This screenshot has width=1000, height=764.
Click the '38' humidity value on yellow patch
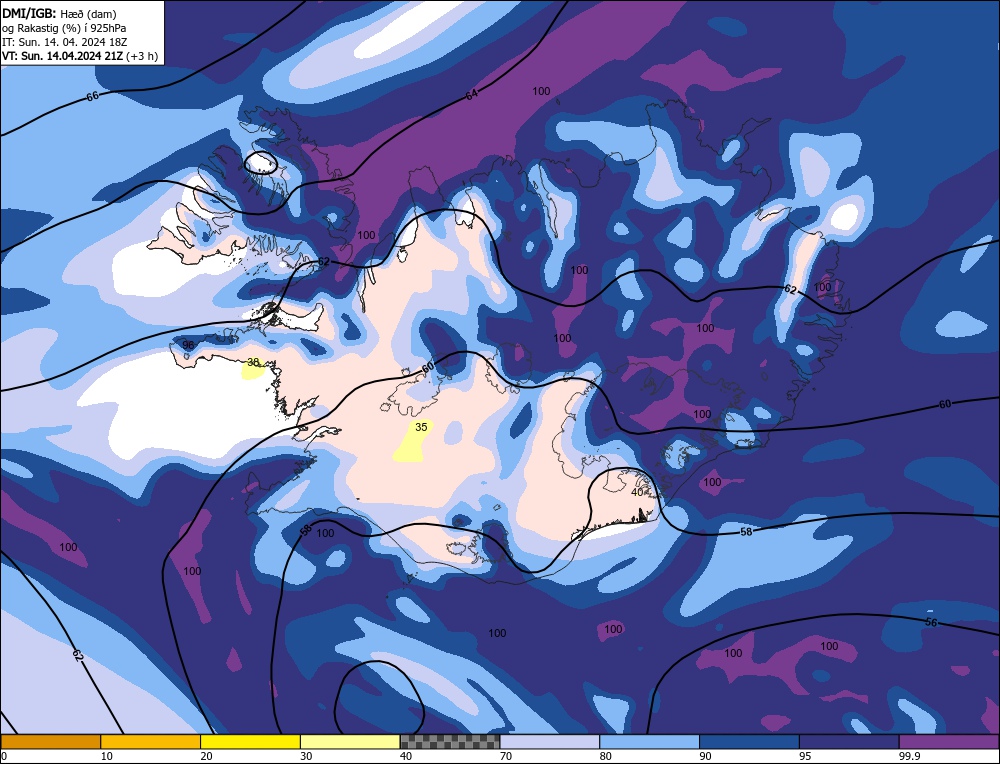[x=253, y=362]
